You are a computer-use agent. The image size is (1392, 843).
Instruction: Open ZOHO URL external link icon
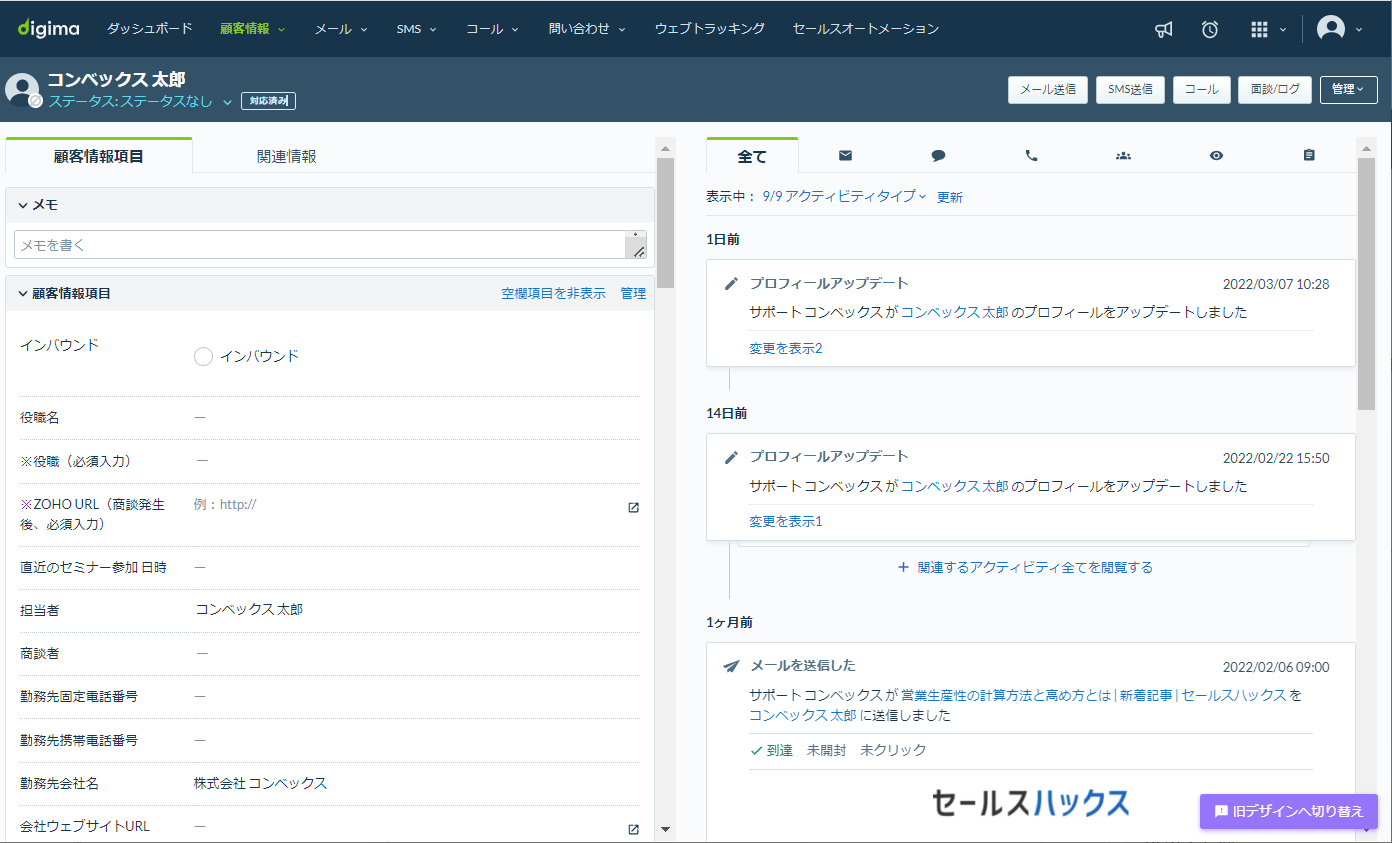tap(633, 507)
